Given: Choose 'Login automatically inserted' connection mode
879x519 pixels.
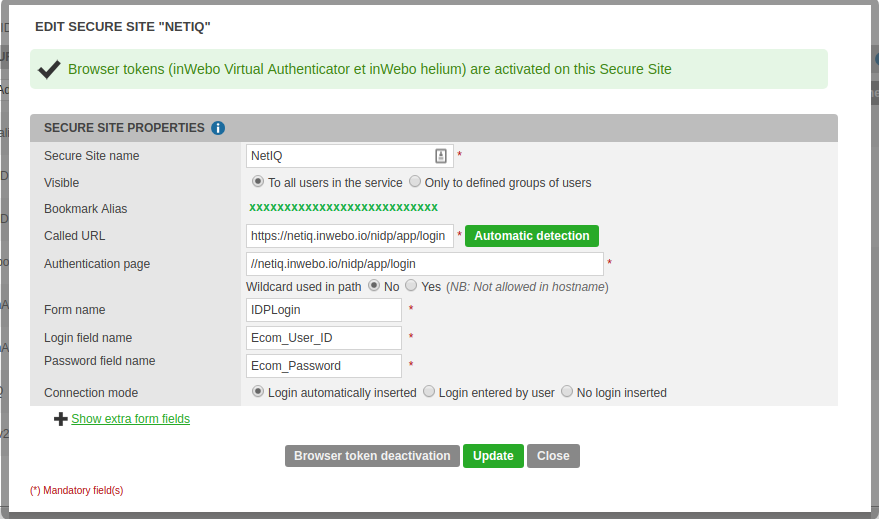Looking at the screenshot, I should click(x=258, y=392).
